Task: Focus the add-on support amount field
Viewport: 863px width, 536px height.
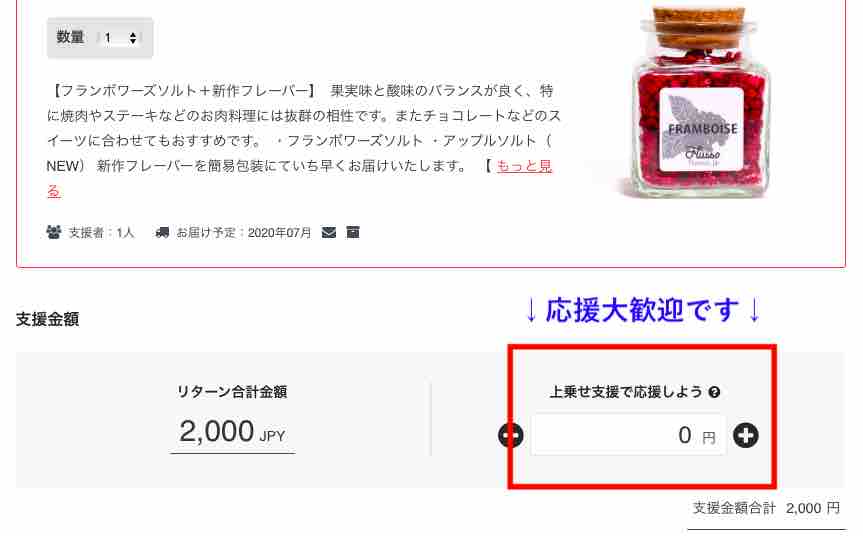Action: pos(628,435)
